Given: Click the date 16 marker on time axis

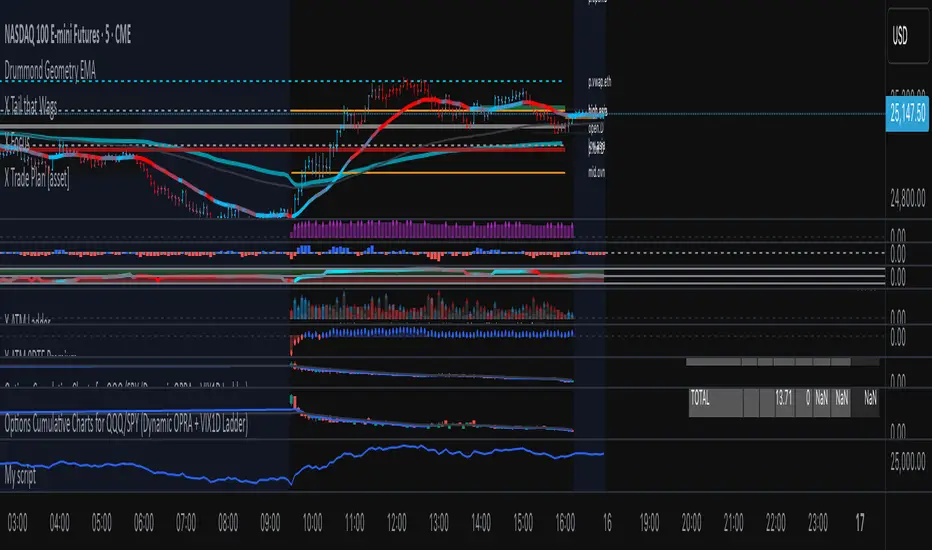Looking at the screenshot, I should click(607, 523).
